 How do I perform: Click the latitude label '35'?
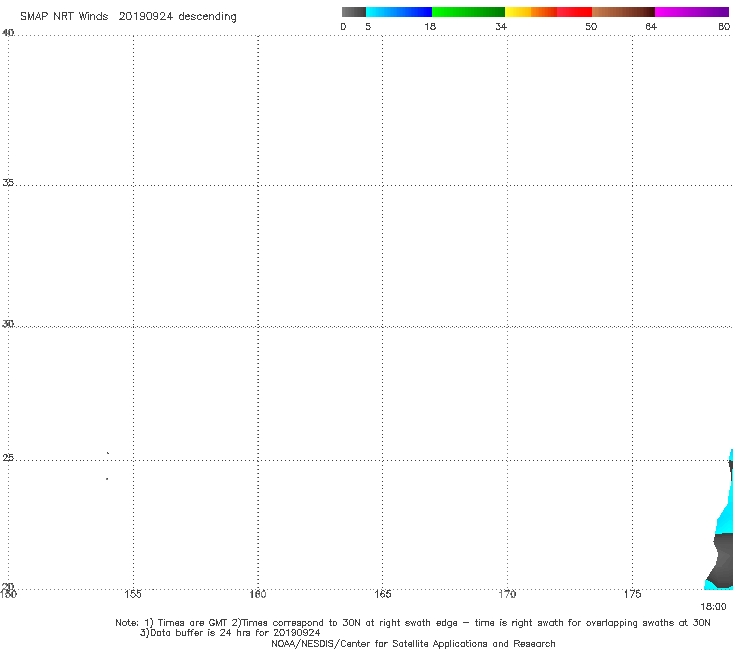tap(8, 182)
